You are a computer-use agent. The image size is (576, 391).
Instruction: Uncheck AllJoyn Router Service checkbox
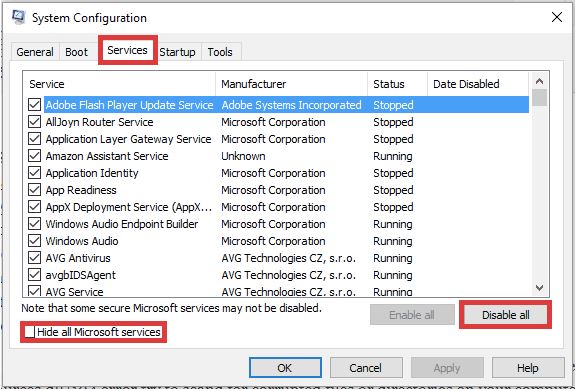pos(35,122)
